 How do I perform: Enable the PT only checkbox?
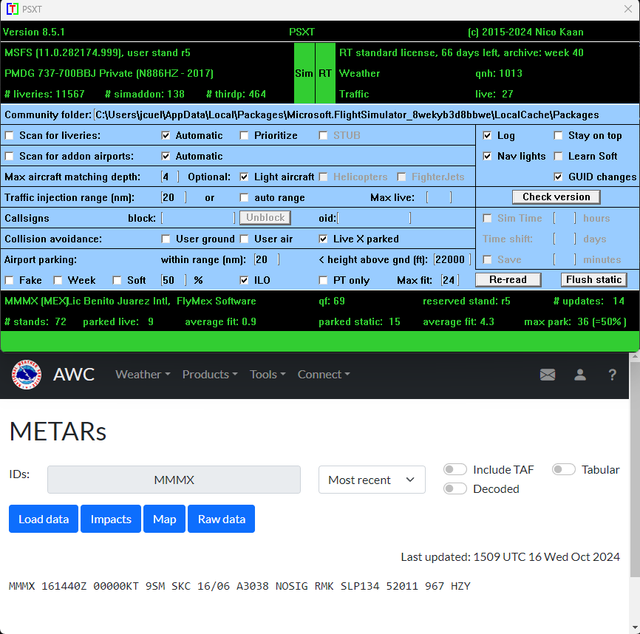coord(323,280)
